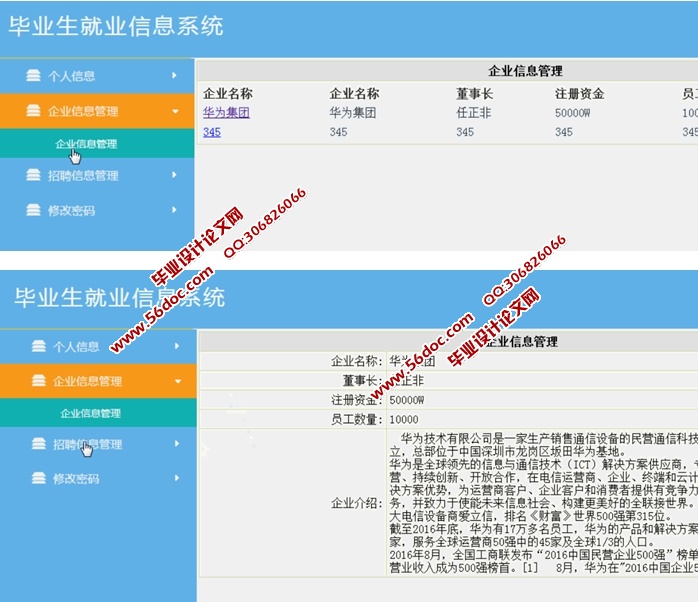The image size is (698, 602).
Task: Click 50000W value in detail form
Action: pyautogui.click(x=407, y=400)
